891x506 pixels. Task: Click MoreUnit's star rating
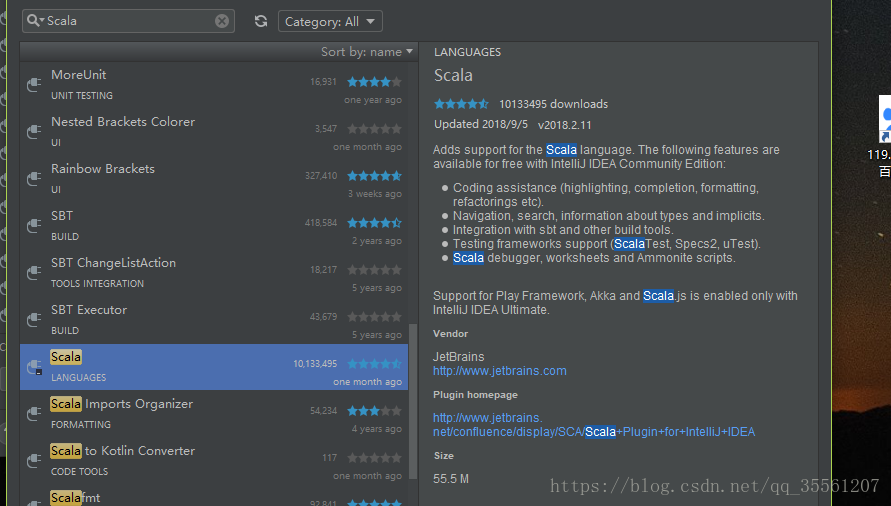[374, 82]
